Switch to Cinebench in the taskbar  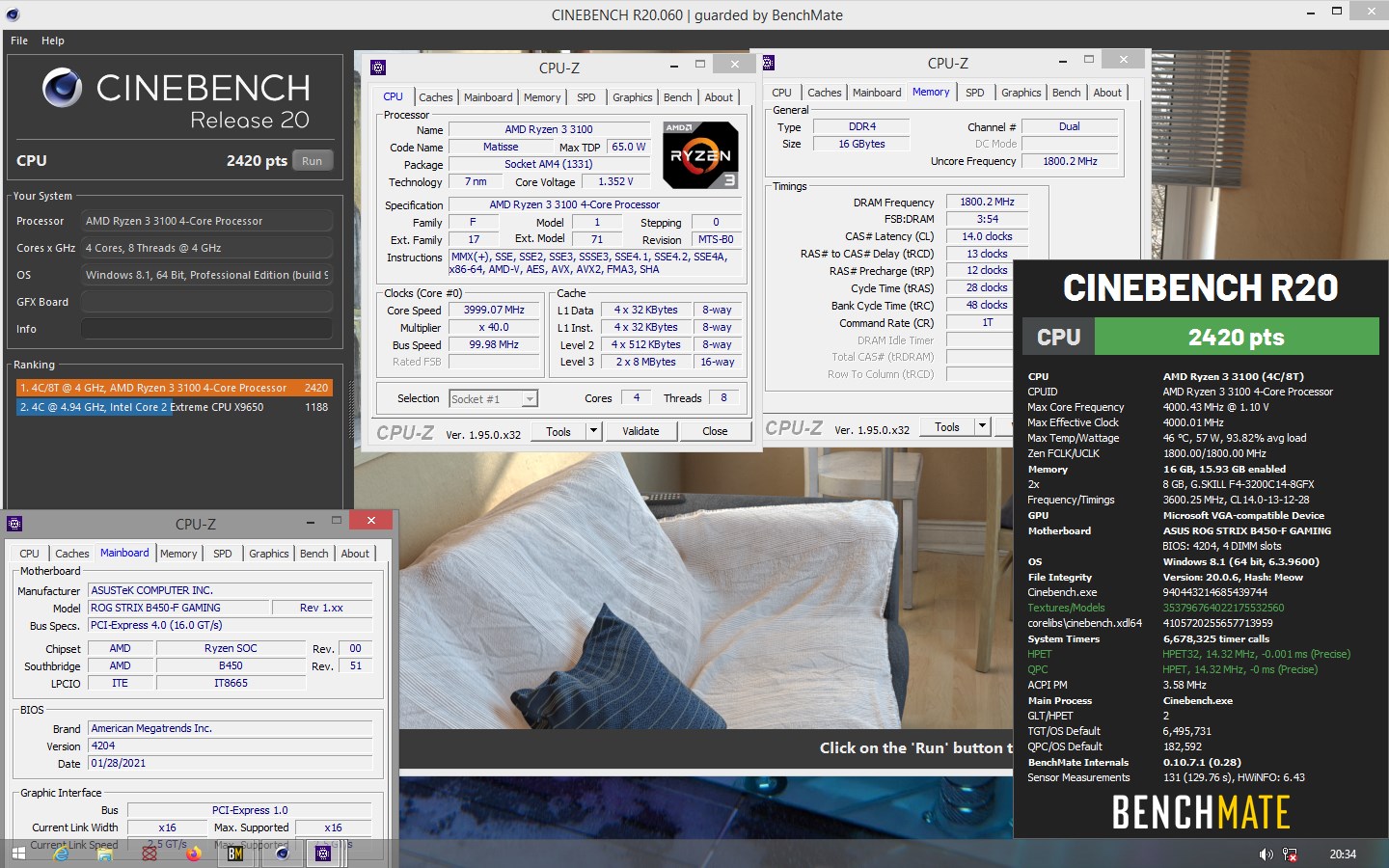point(282,854)
